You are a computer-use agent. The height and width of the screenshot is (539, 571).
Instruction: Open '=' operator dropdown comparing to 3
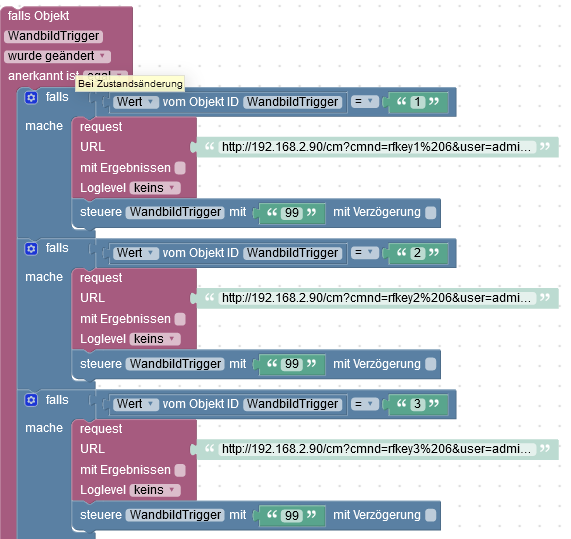pos(365,404)
